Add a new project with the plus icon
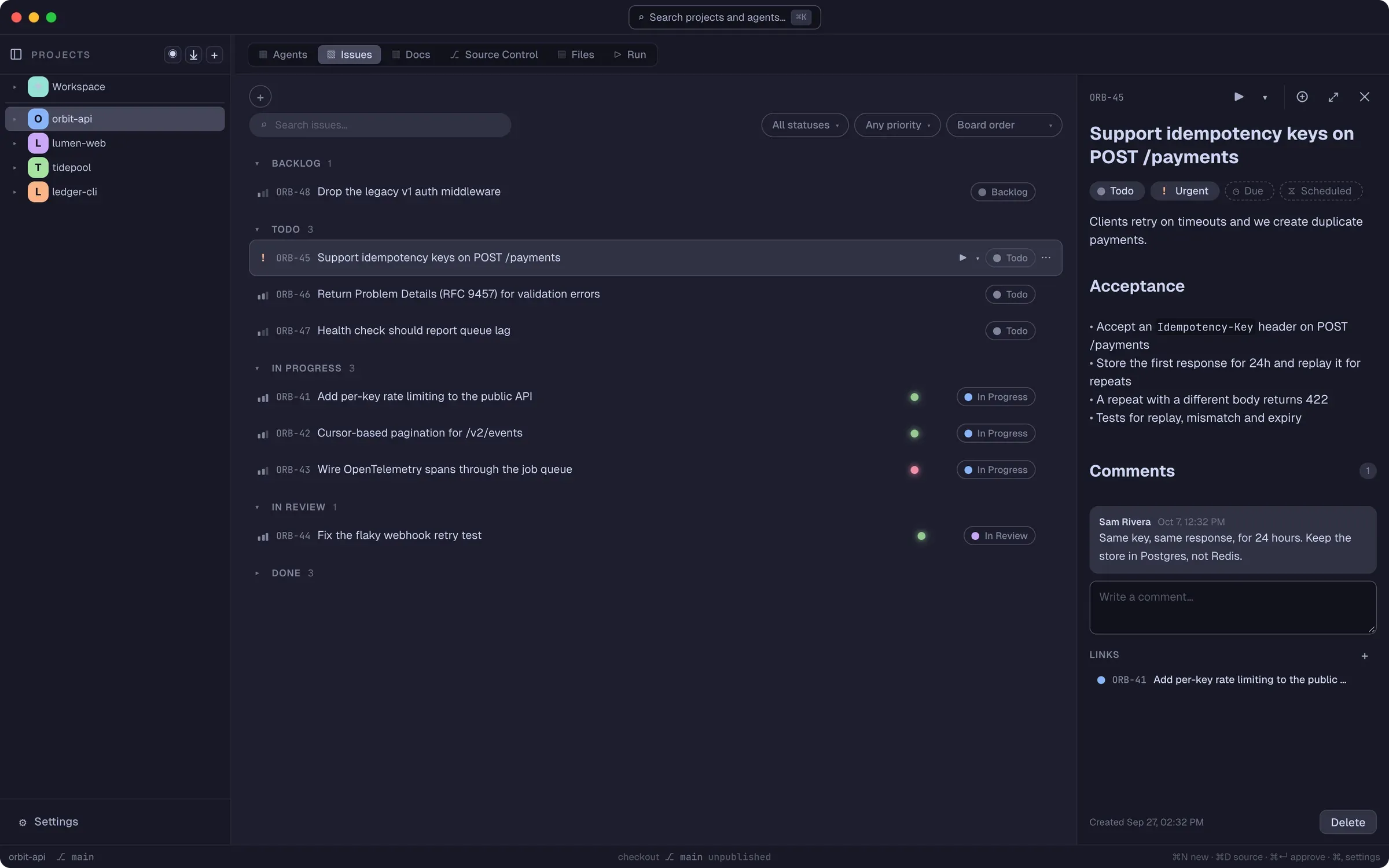 point(214,54)
